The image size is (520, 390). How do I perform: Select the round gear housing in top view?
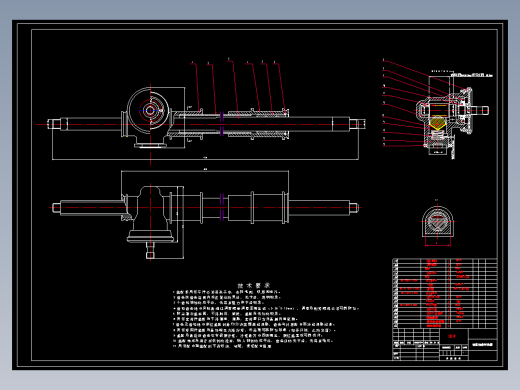pyautogui.click(x=149, y=110)
